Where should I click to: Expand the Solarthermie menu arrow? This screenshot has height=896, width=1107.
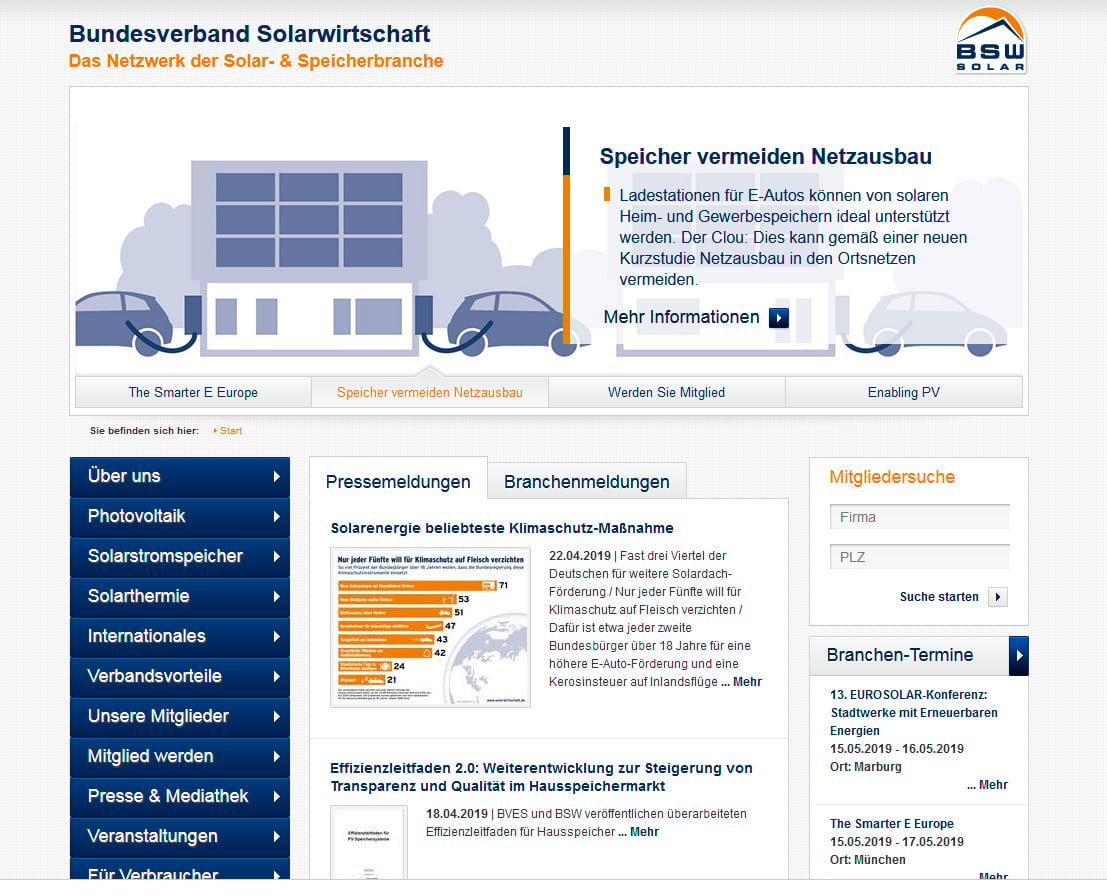coord(277,597)
